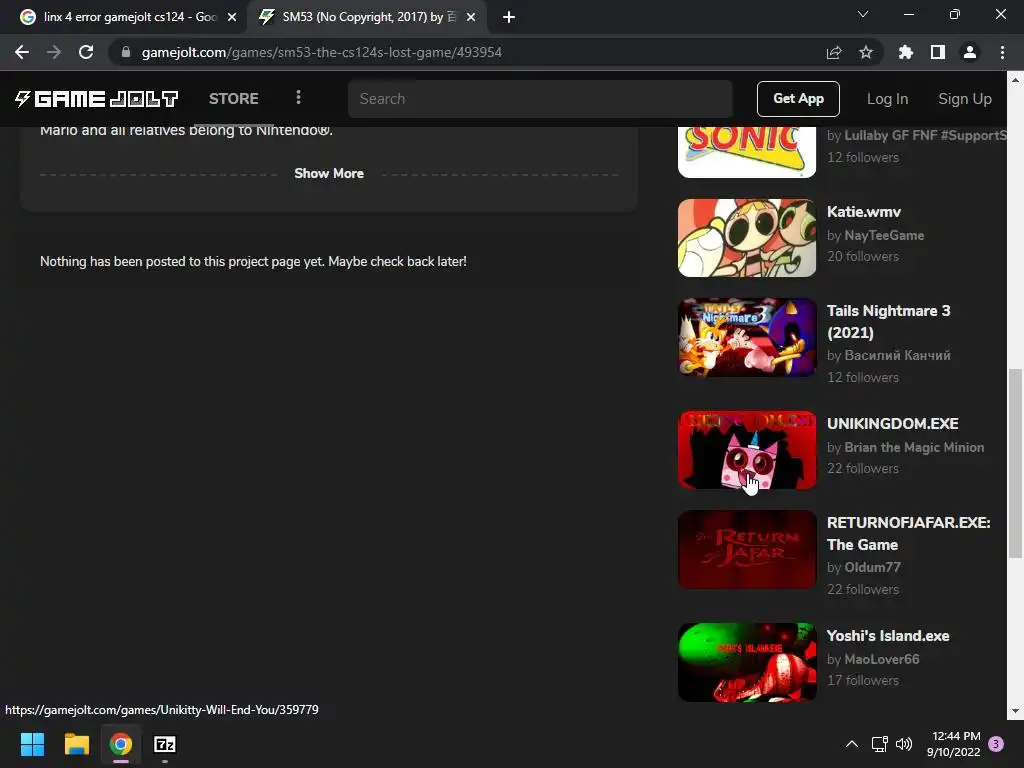Share this page via address bar icon
This screenshot has height=768, width=1024.
point(834,52)
